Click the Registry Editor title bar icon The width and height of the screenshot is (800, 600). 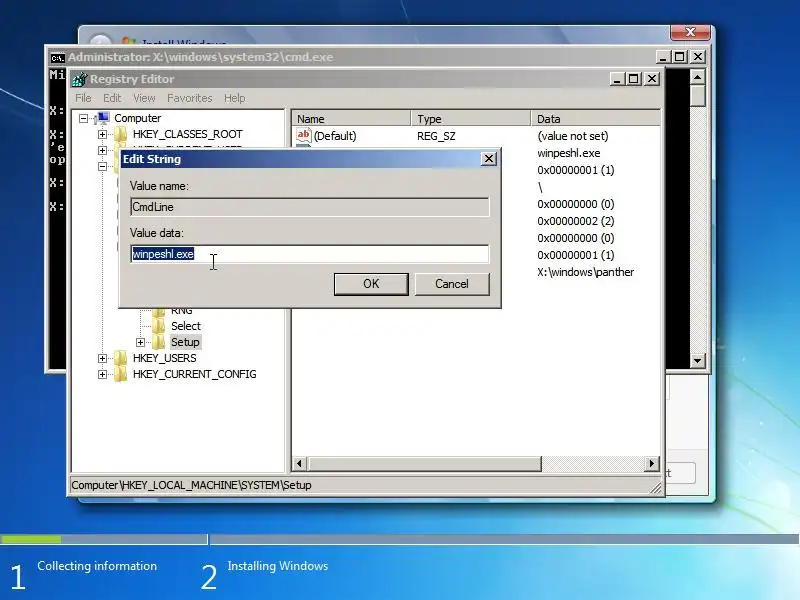tap(79, 79)
